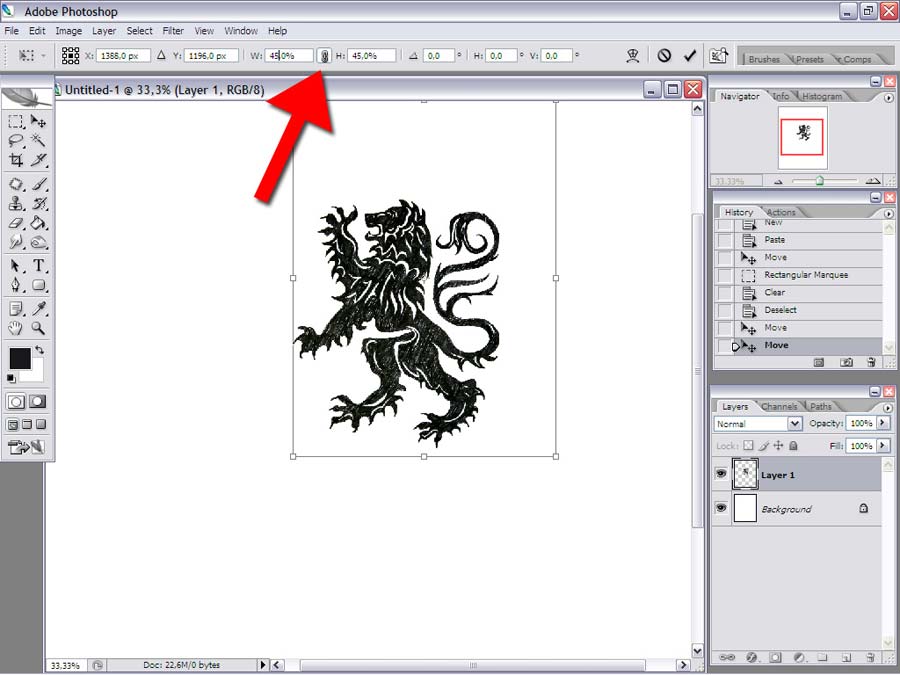The image size is (900, 675).
Task: Select the Eyedropper tool
Action: 38,309
